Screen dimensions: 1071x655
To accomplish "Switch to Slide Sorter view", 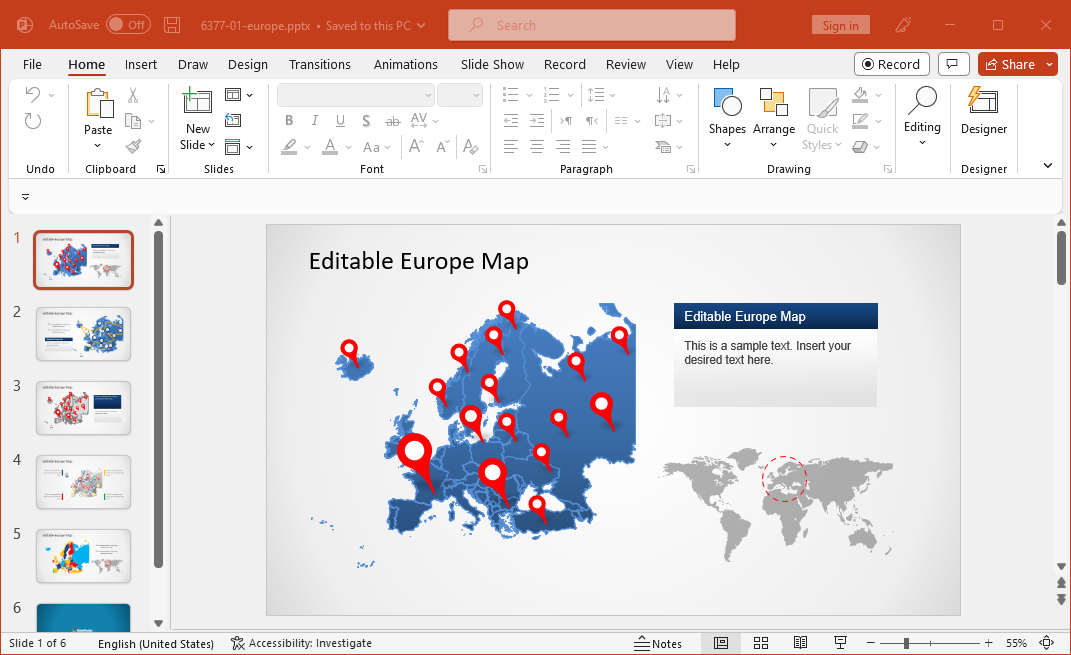I will [x=760, y=643].
